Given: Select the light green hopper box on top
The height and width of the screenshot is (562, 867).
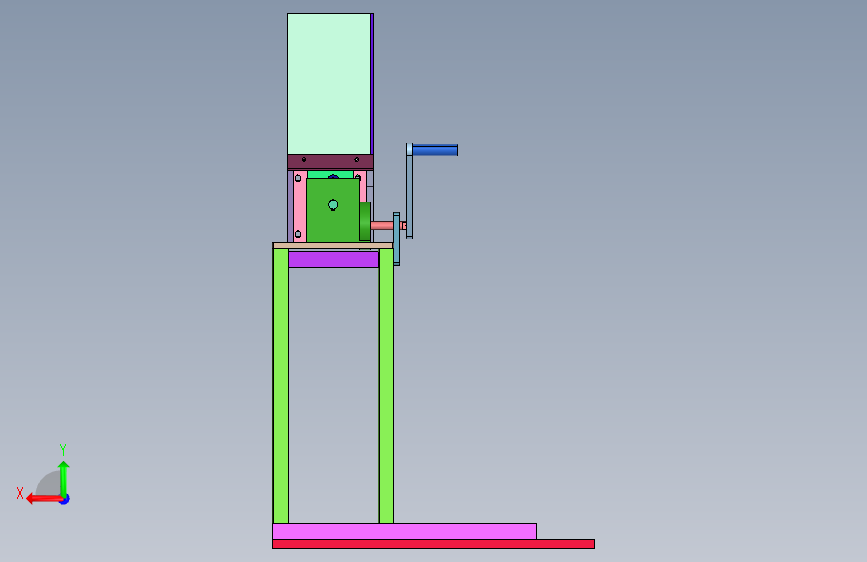Looking at the screenshot, I should [329, 84].
